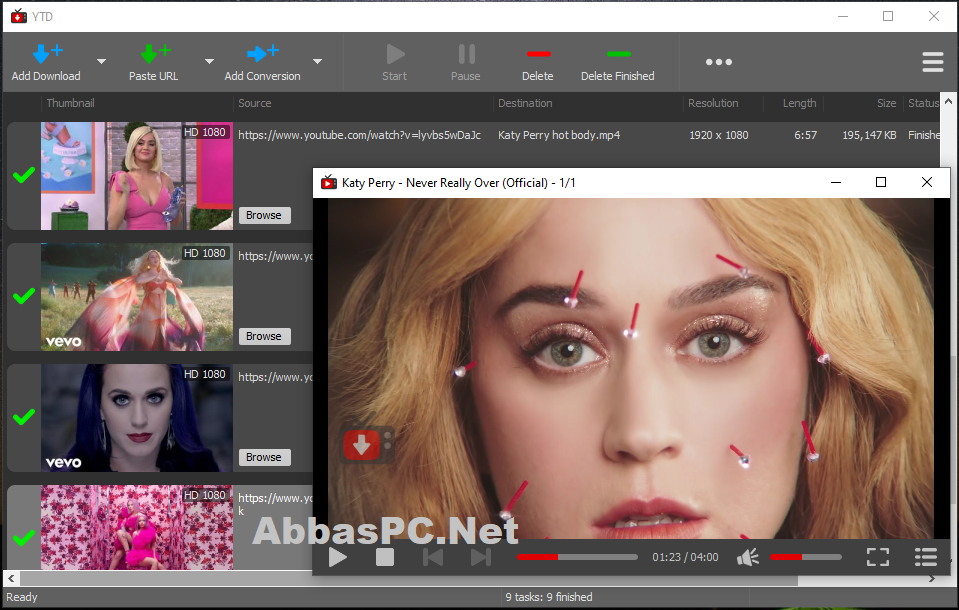This screenshot has width=959, height=610.
Task: Click the green Delete Finished button
Action: (618, 62)
